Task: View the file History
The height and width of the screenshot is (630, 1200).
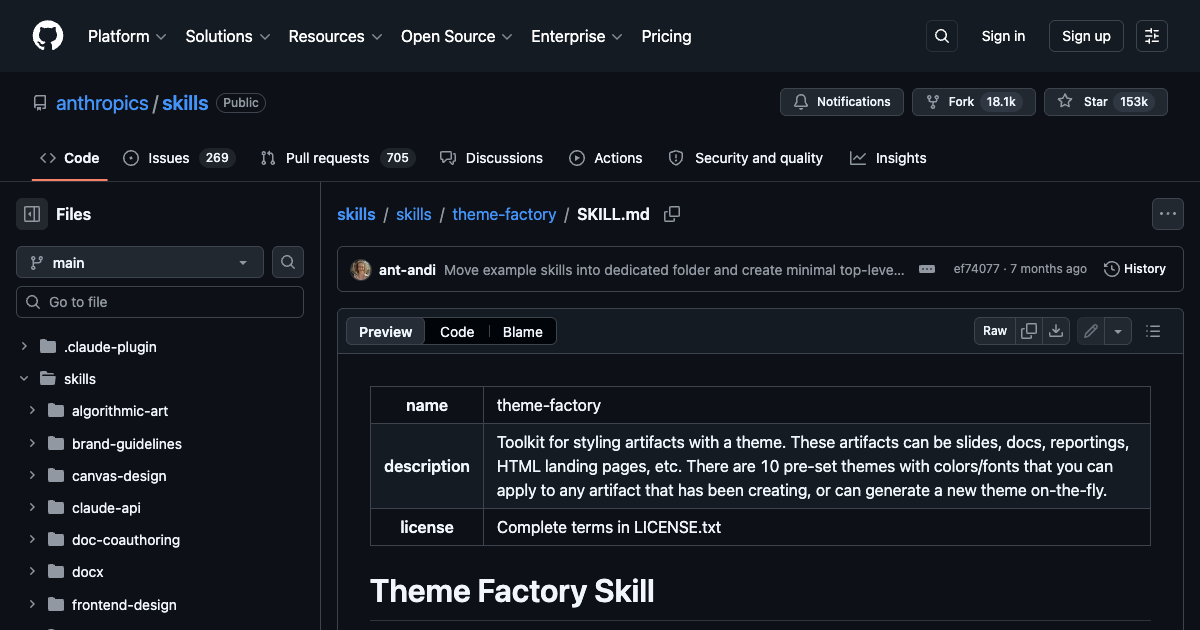Action: [x=1135, y=269]
